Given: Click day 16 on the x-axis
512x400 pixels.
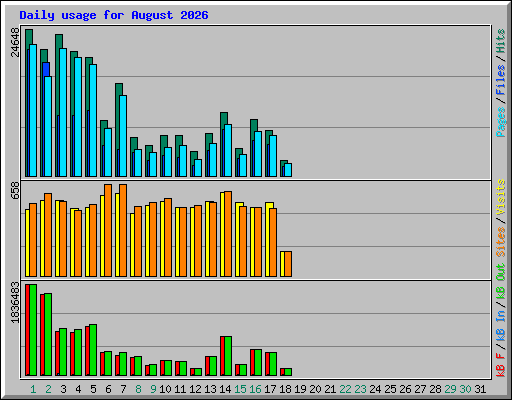Looking at the screenshot, I should pos(255,389).
